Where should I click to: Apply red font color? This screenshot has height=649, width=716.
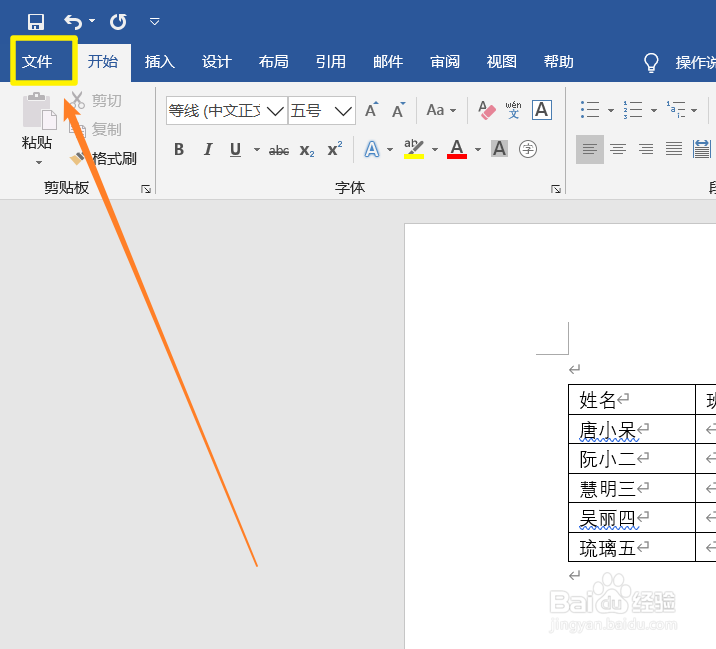(x=457, y=149)
